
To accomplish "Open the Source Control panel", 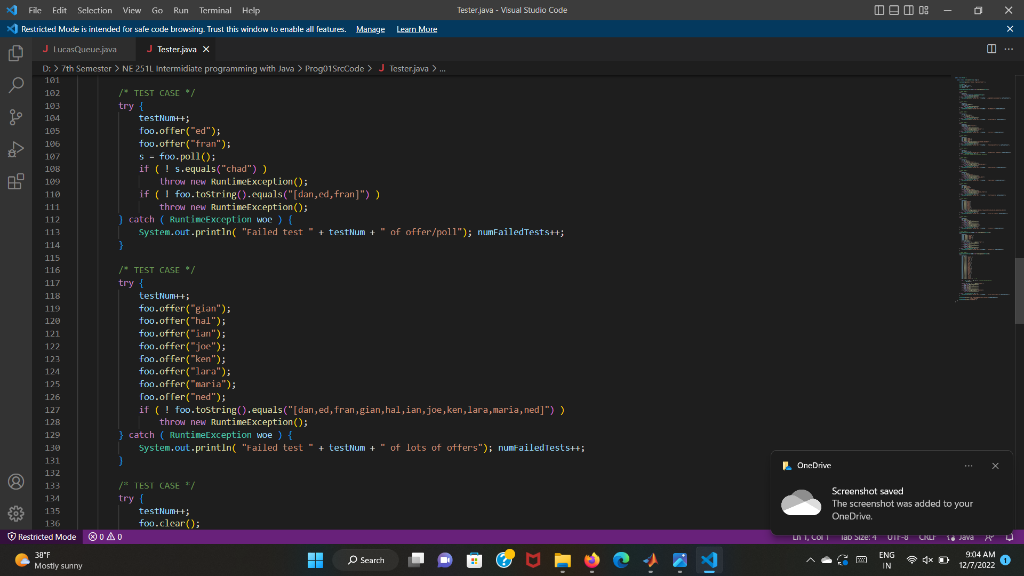I will (15, 117).
